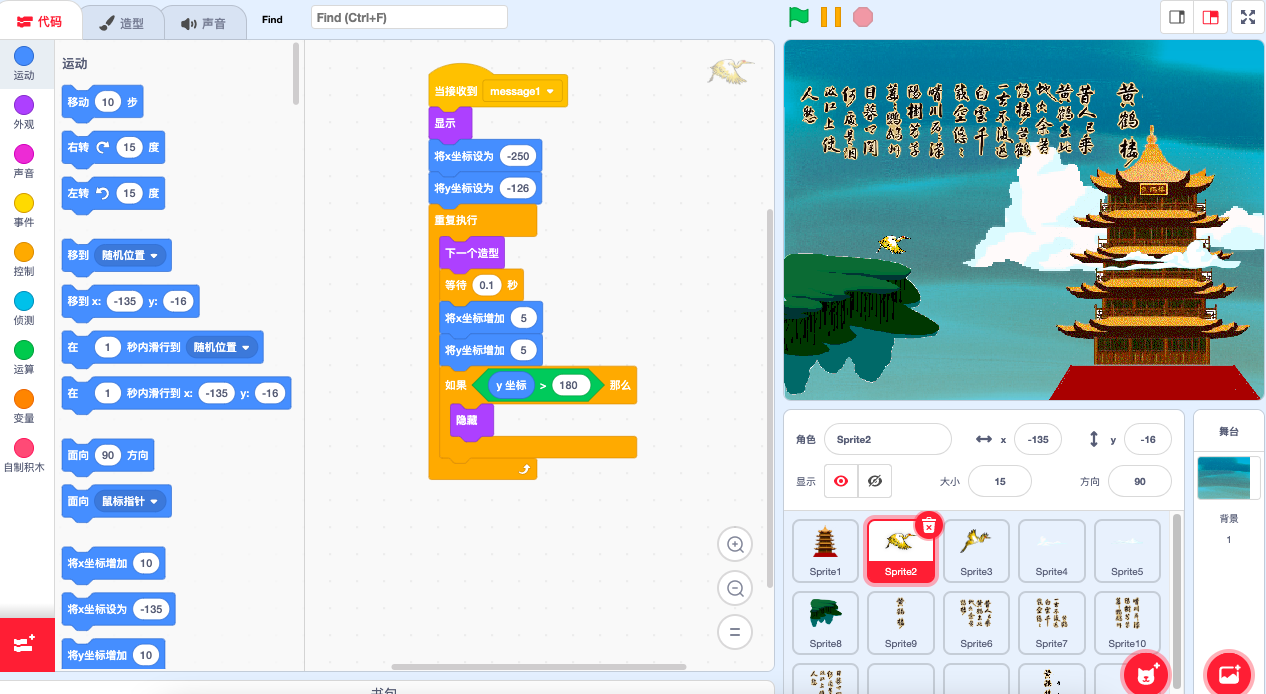
Task: Switch to the 声音 tab
Action: coord(203,23)
